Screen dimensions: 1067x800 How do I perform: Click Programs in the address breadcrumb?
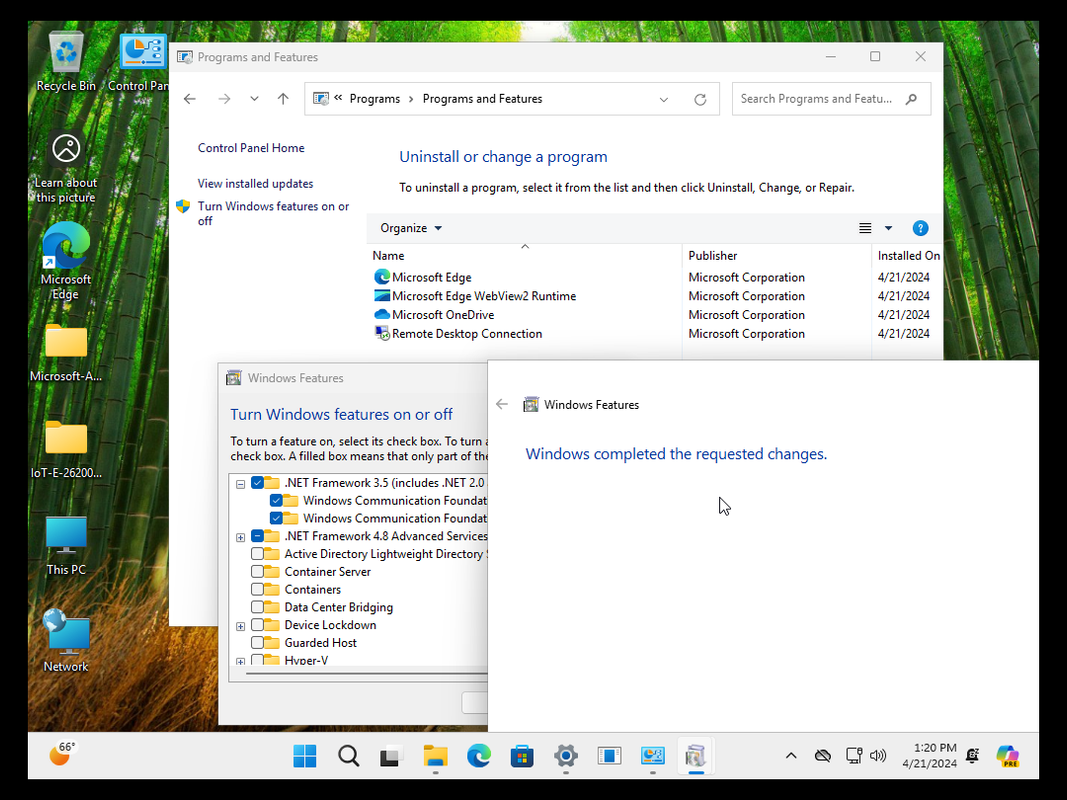[x=375, y=99]
